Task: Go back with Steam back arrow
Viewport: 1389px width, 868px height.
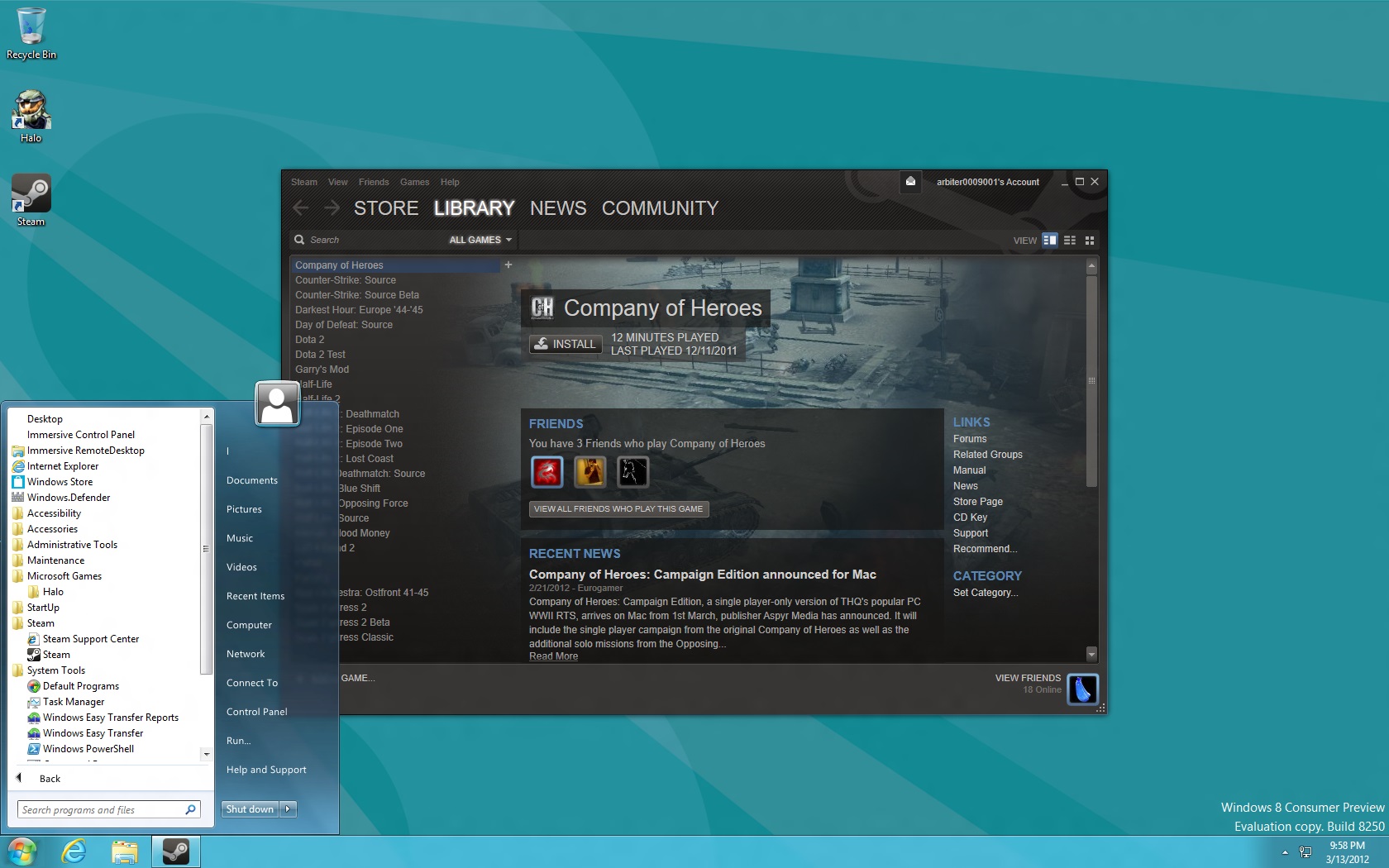Action: (x=301, y=208)
